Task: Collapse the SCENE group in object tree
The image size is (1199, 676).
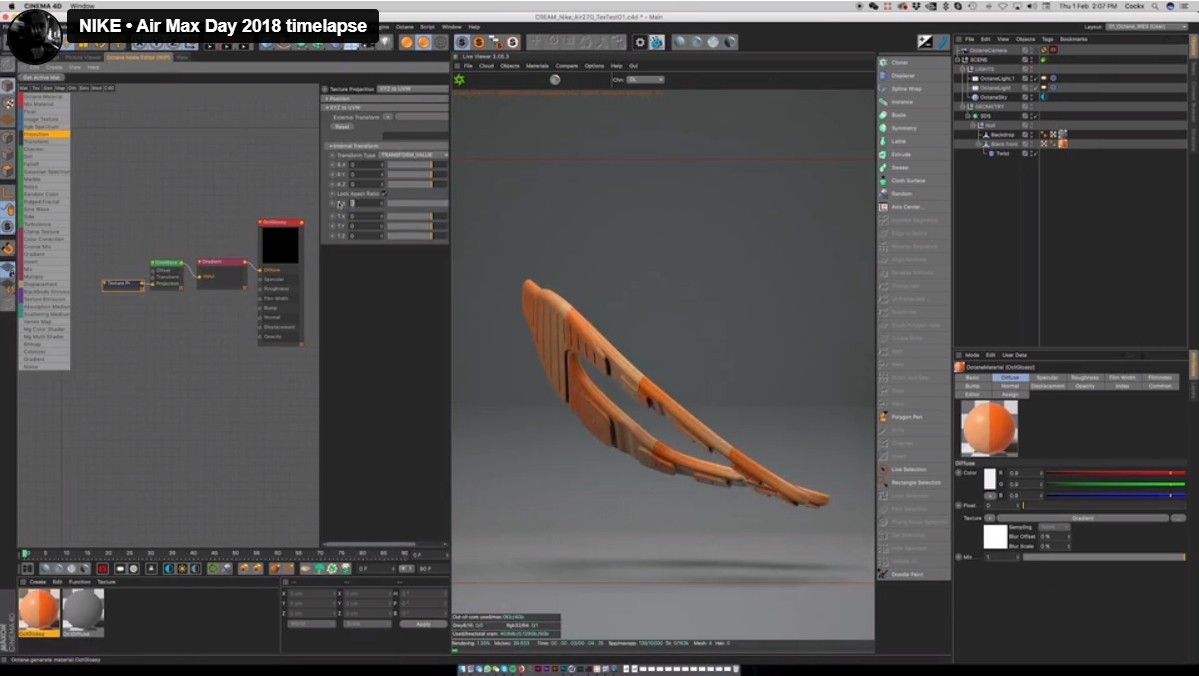Action: [x=958, y=60]
